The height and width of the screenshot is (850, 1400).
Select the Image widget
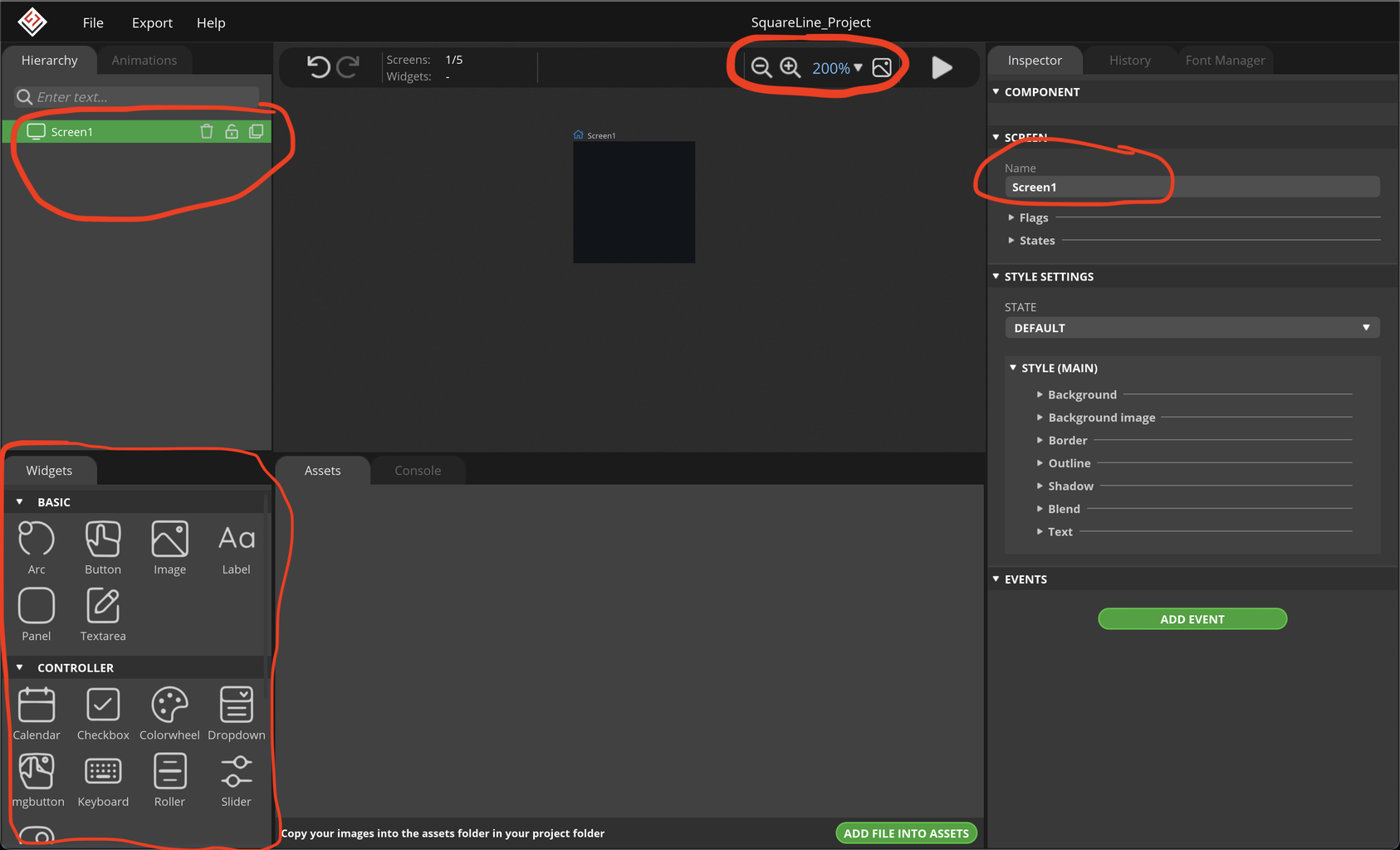pyautogui.click(x=169, y=547)
